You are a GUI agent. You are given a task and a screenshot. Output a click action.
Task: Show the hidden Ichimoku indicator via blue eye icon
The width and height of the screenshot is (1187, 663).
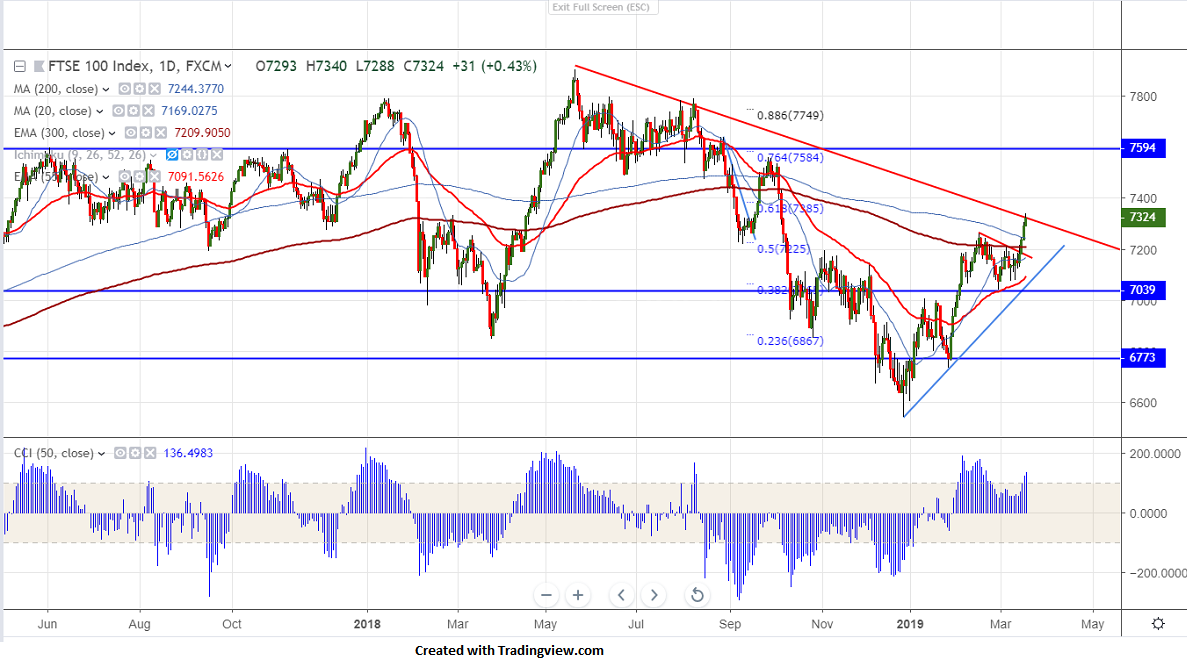(x=172, y=154)
